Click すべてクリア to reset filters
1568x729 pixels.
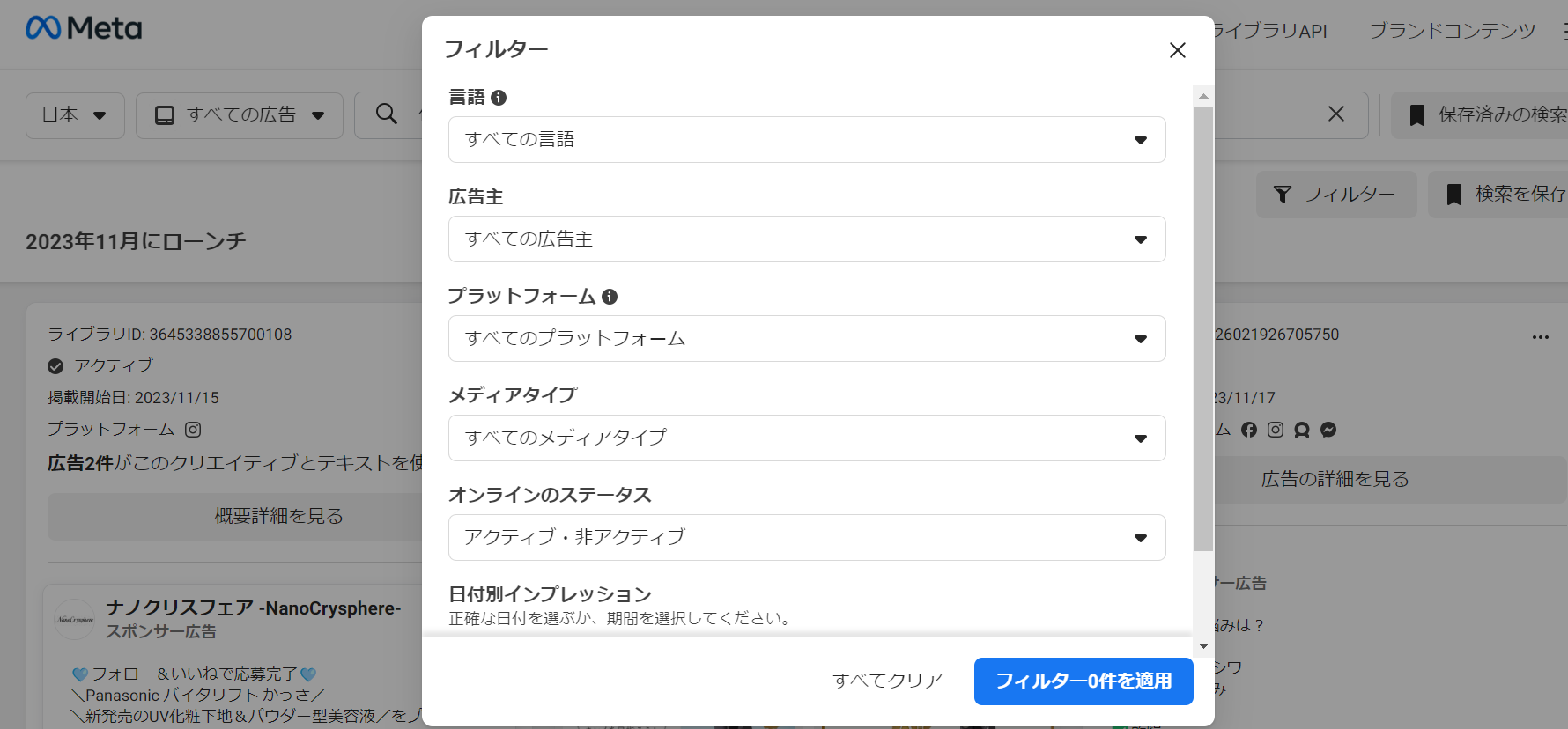[887, 681]
